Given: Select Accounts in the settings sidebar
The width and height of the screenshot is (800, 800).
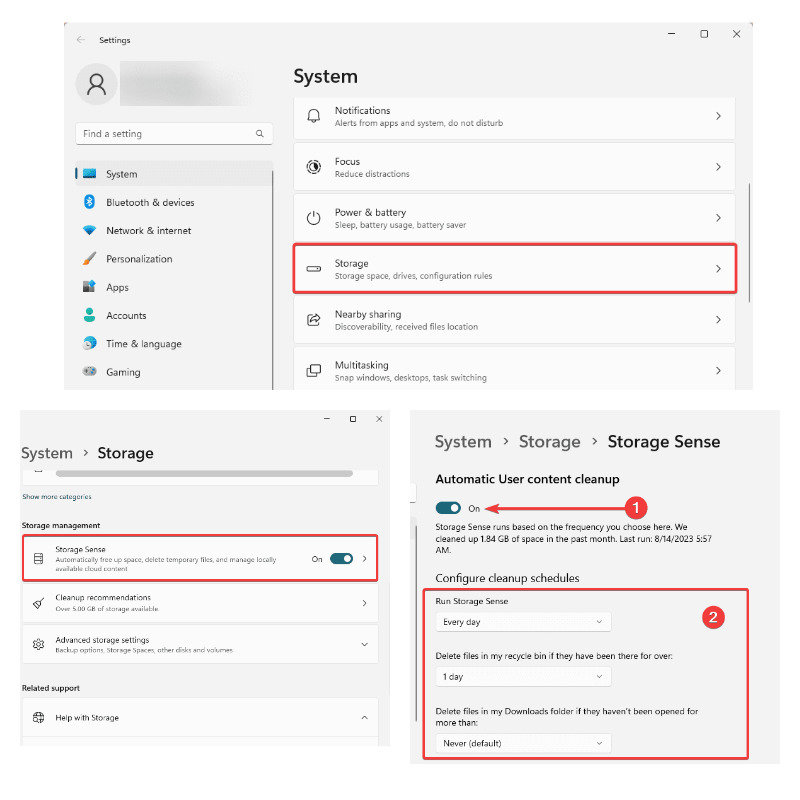Looking at the screenshot, I should tap(126, 316).
